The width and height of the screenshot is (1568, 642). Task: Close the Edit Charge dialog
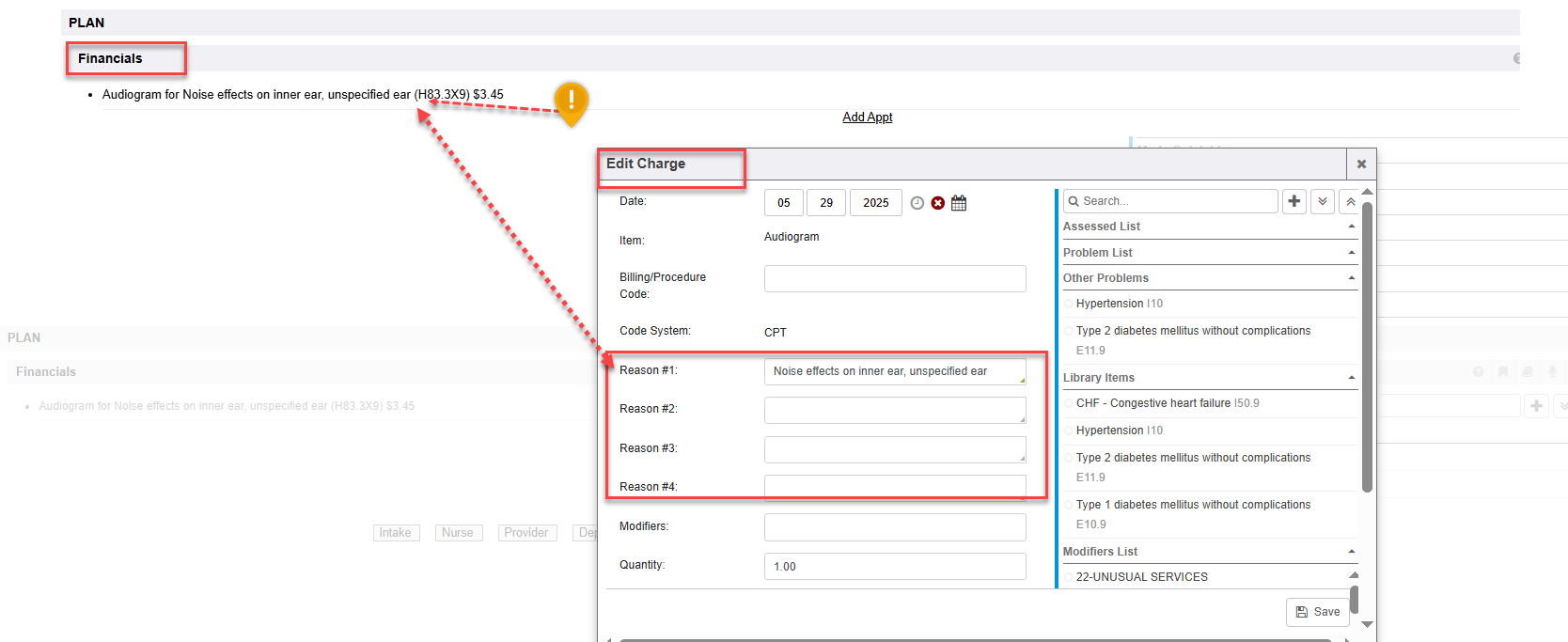coord(1361,164)
